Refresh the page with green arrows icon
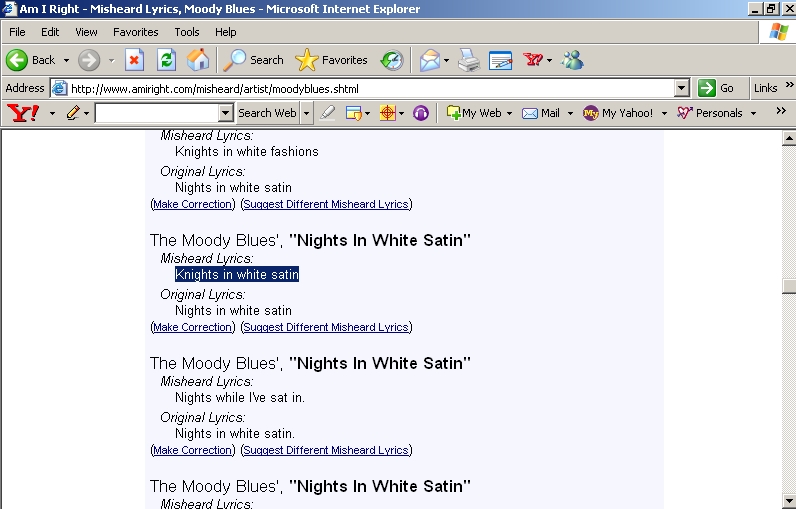 pyautogui.click(x=166, y=60)
